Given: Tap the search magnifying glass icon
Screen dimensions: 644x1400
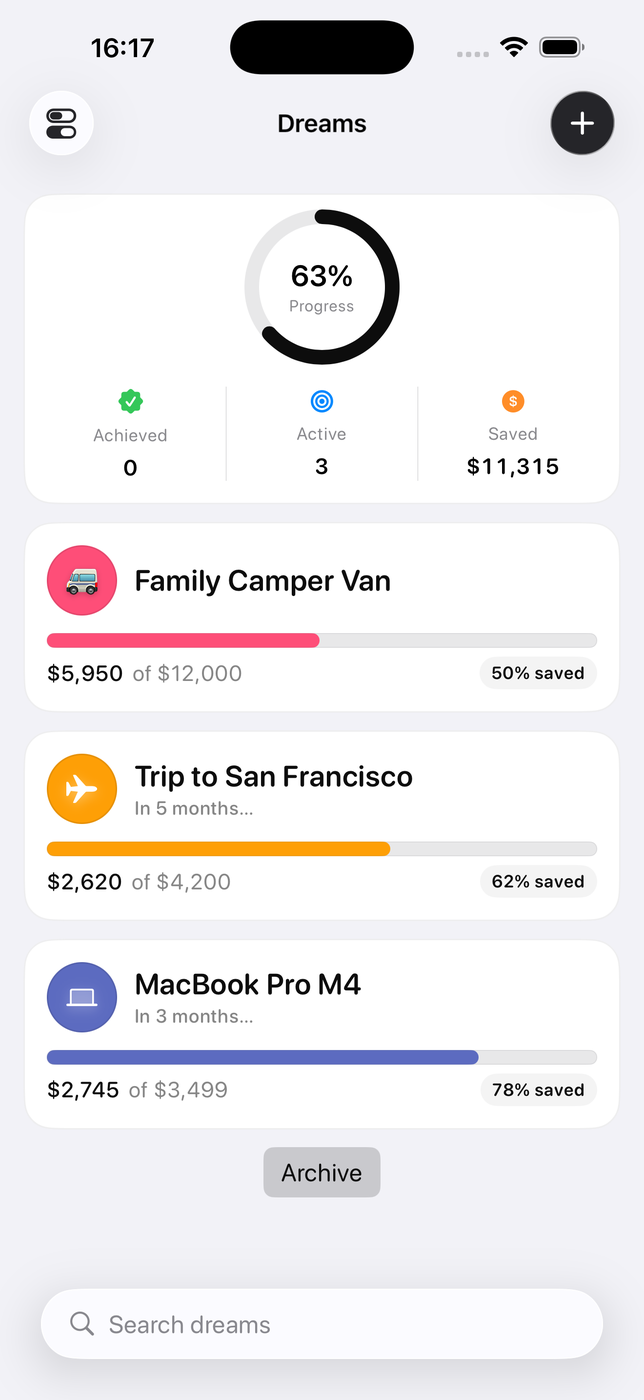Looking at the screenshot, I should [x=82, y=1324].
